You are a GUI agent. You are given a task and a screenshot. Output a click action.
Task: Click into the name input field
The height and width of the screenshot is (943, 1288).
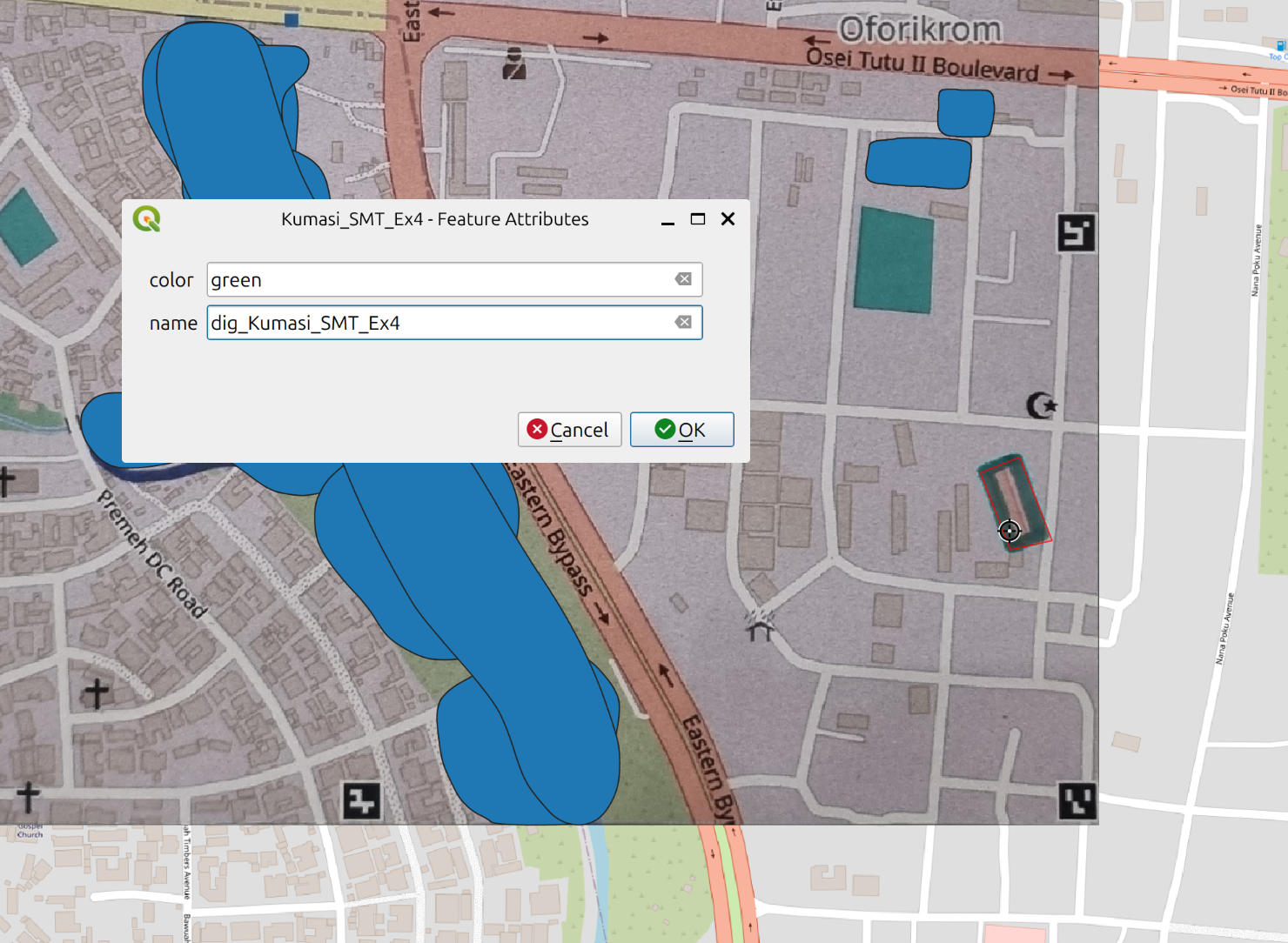point(439,323)
